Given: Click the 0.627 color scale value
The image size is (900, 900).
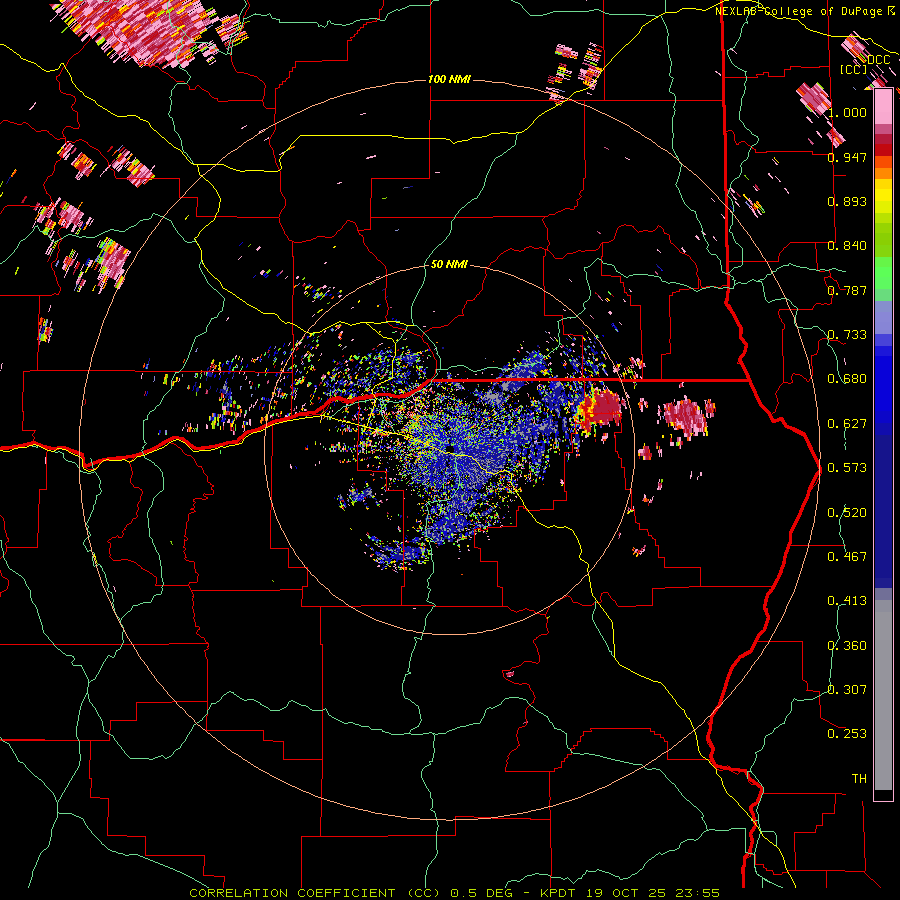Looking at the screenshot, I should 847,424.
